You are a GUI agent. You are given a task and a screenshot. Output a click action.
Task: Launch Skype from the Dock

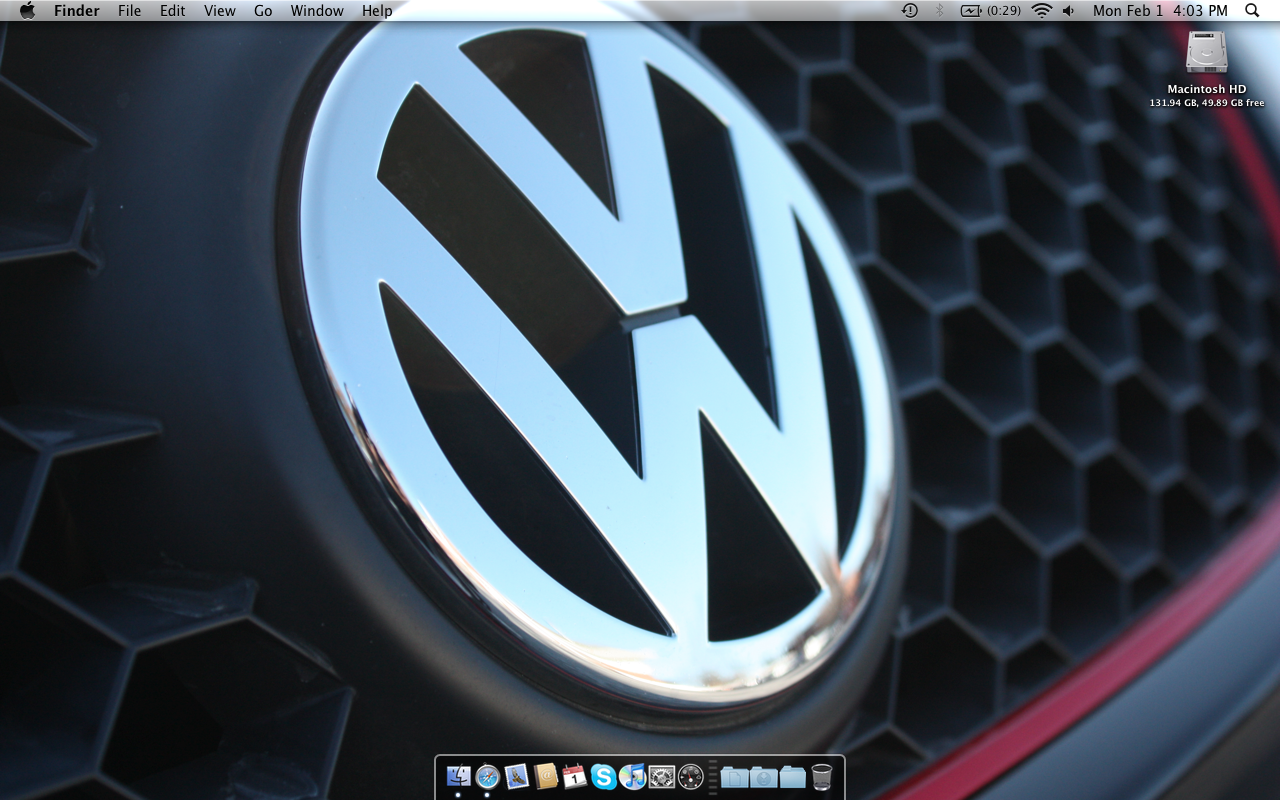(603, 776)
